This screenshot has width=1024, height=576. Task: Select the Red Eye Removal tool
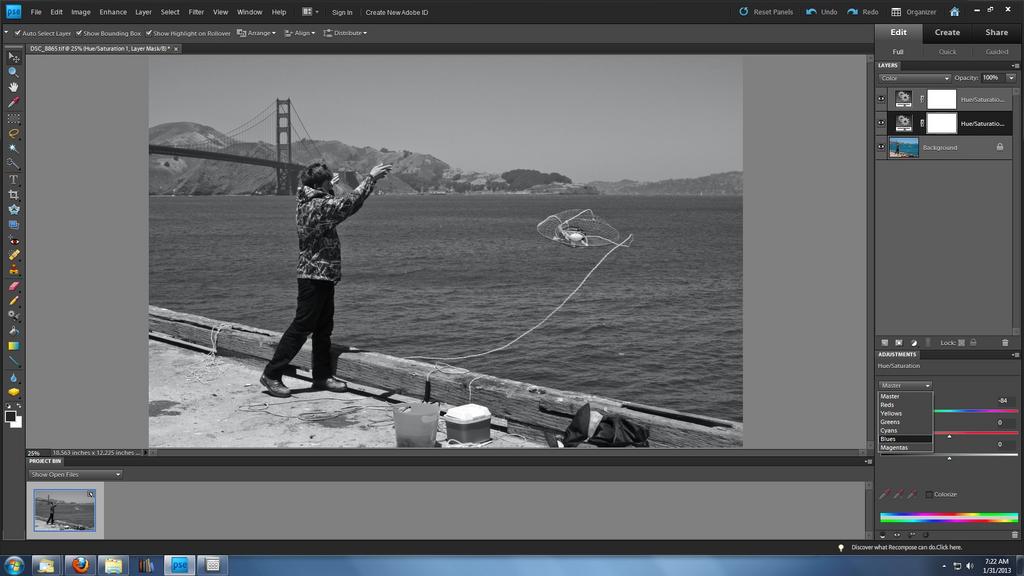pos(14,240)
